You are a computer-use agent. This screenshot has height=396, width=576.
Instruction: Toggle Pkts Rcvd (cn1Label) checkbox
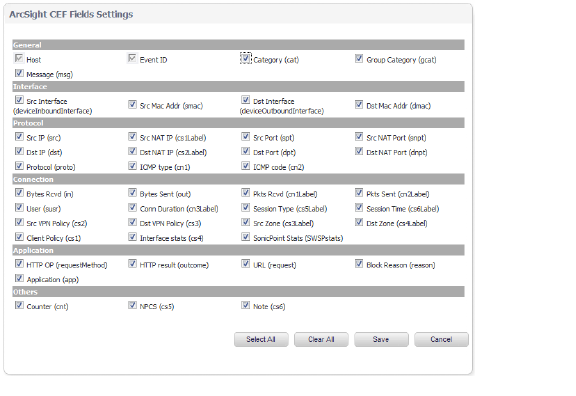[x=245, y=193]
